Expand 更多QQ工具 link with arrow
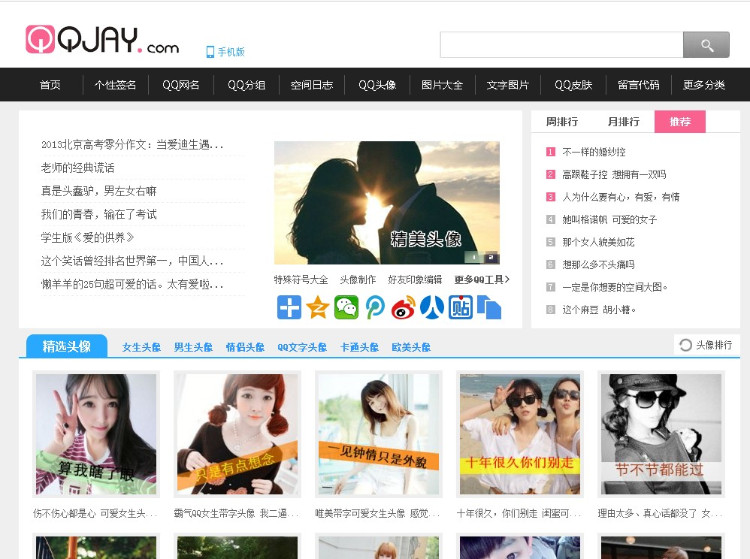750x559 pixels. (x=482, y=280)
